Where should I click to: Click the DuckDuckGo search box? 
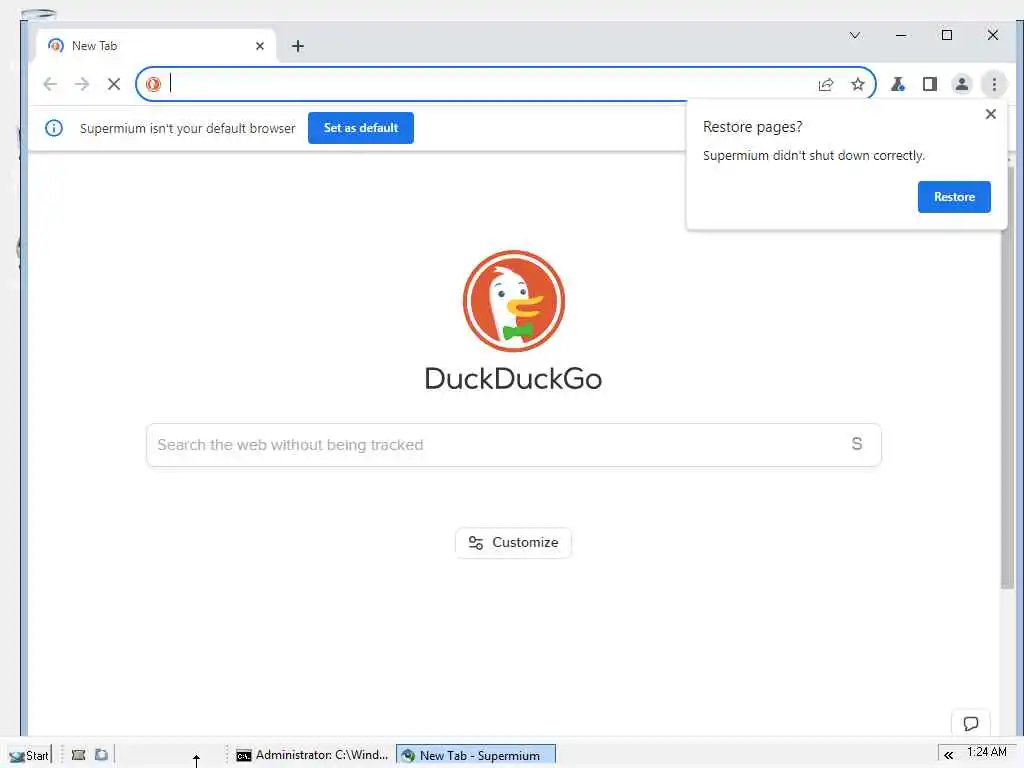(513, 445)
